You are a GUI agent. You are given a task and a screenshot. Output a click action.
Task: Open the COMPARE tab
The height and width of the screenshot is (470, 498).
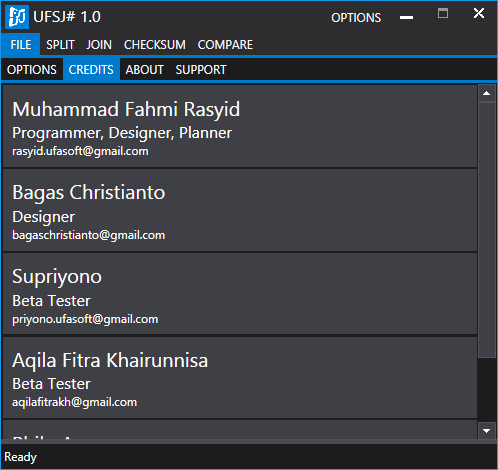coord(225,45)
